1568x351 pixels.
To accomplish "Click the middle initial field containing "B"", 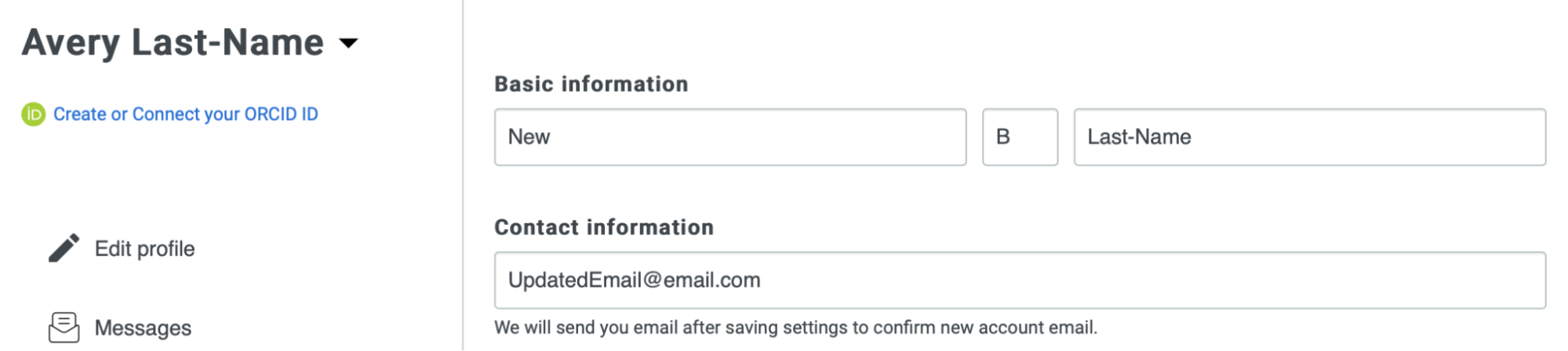I will click(1020, 137).
